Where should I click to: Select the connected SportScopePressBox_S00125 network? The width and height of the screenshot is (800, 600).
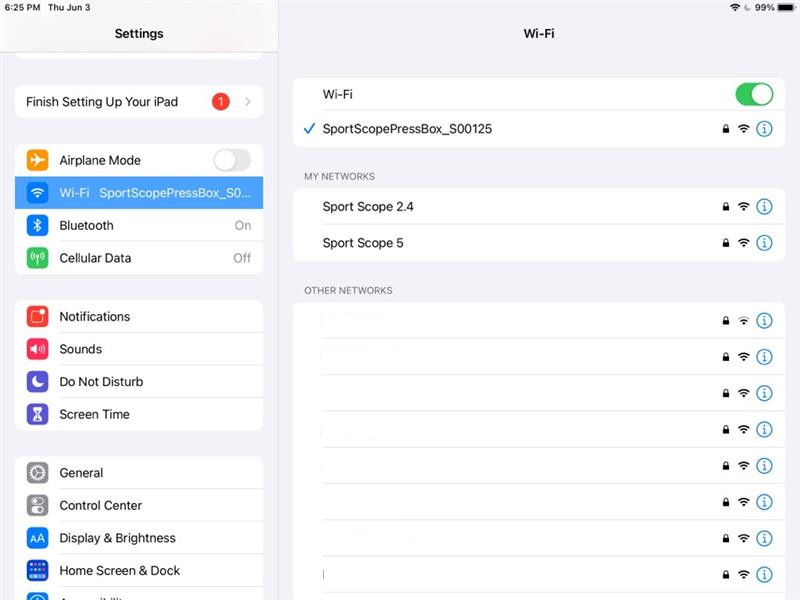tap(539, 129)
